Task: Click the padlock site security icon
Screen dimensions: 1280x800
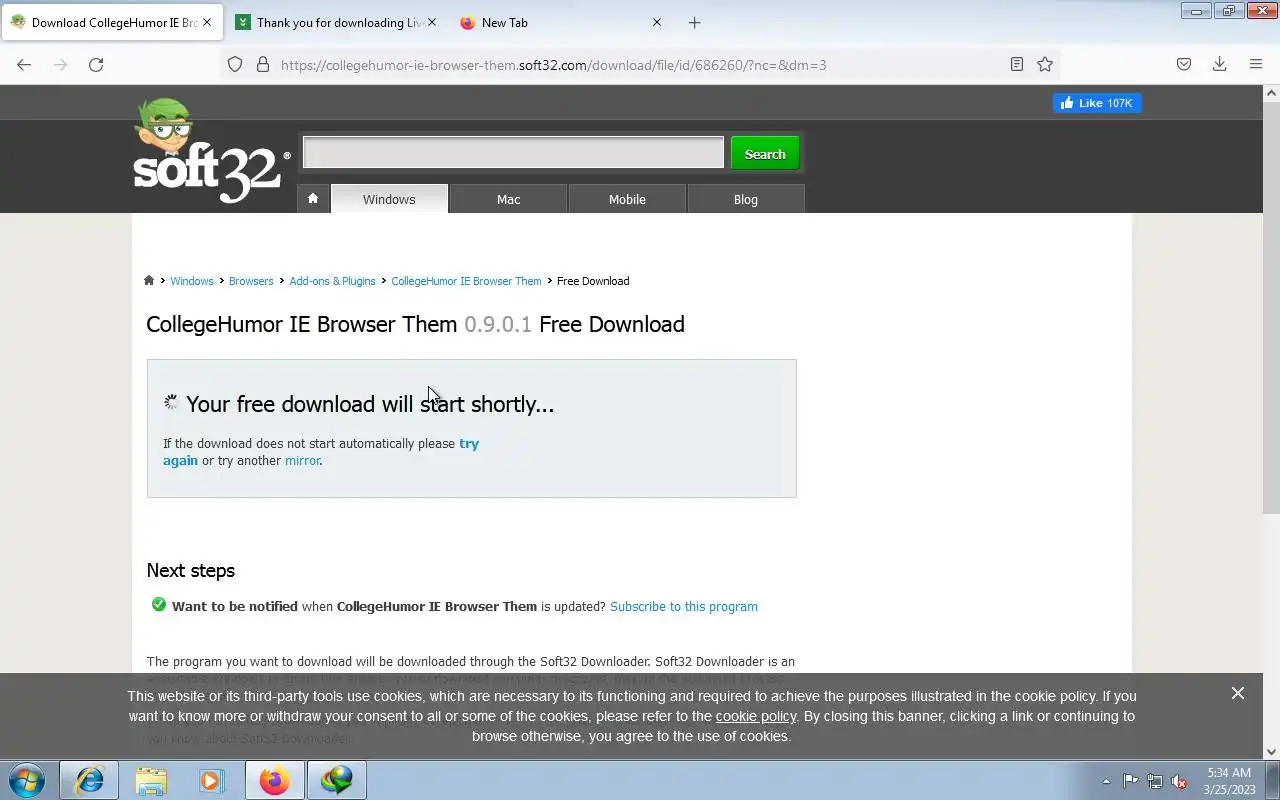Action: (263, 64)
